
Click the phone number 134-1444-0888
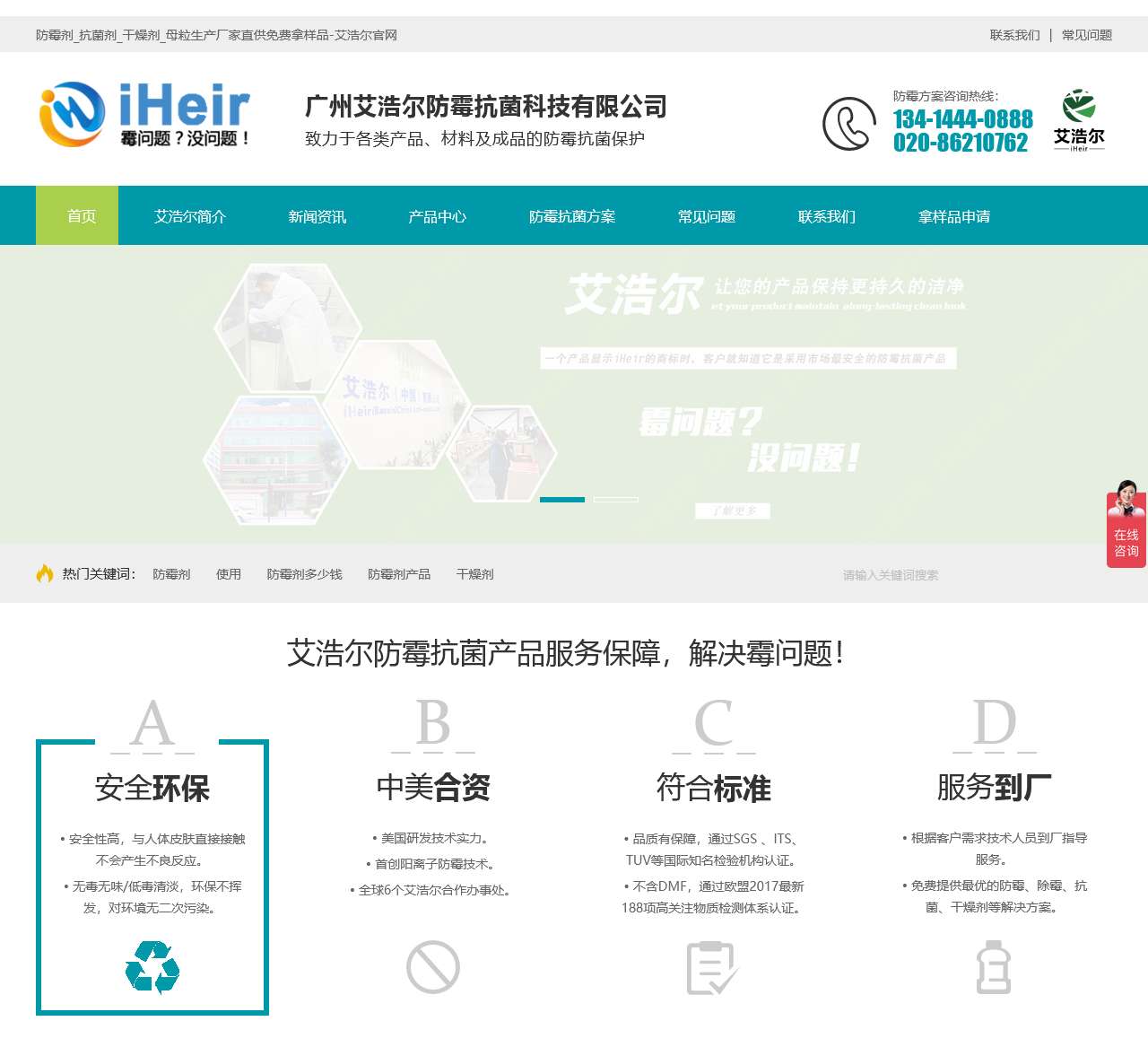tap(963, 119)
